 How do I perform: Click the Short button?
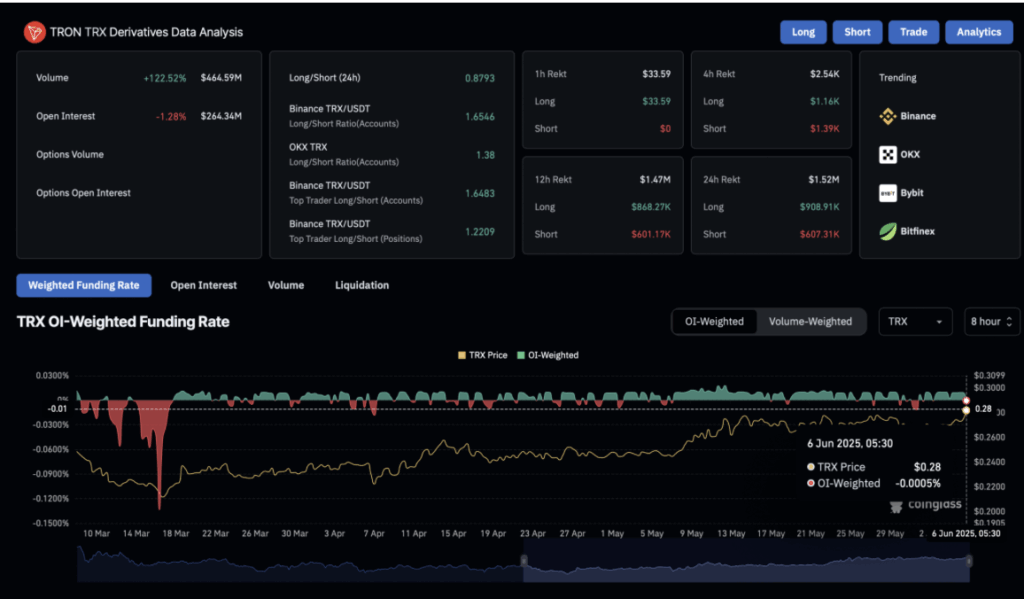click(x=857, y=32)
